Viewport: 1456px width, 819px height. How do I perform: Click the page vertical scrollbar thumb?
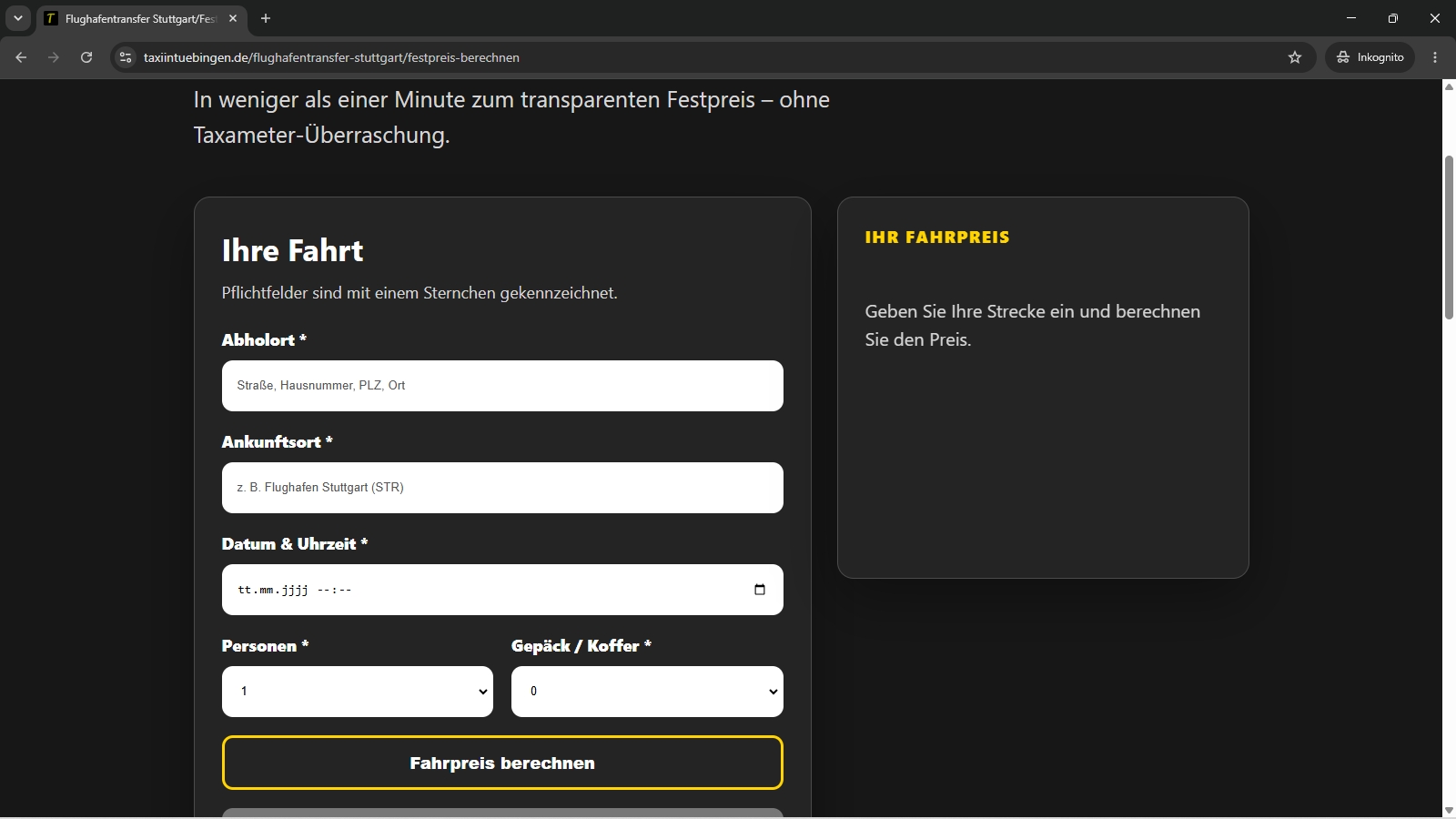click(x=1449, y=238)
